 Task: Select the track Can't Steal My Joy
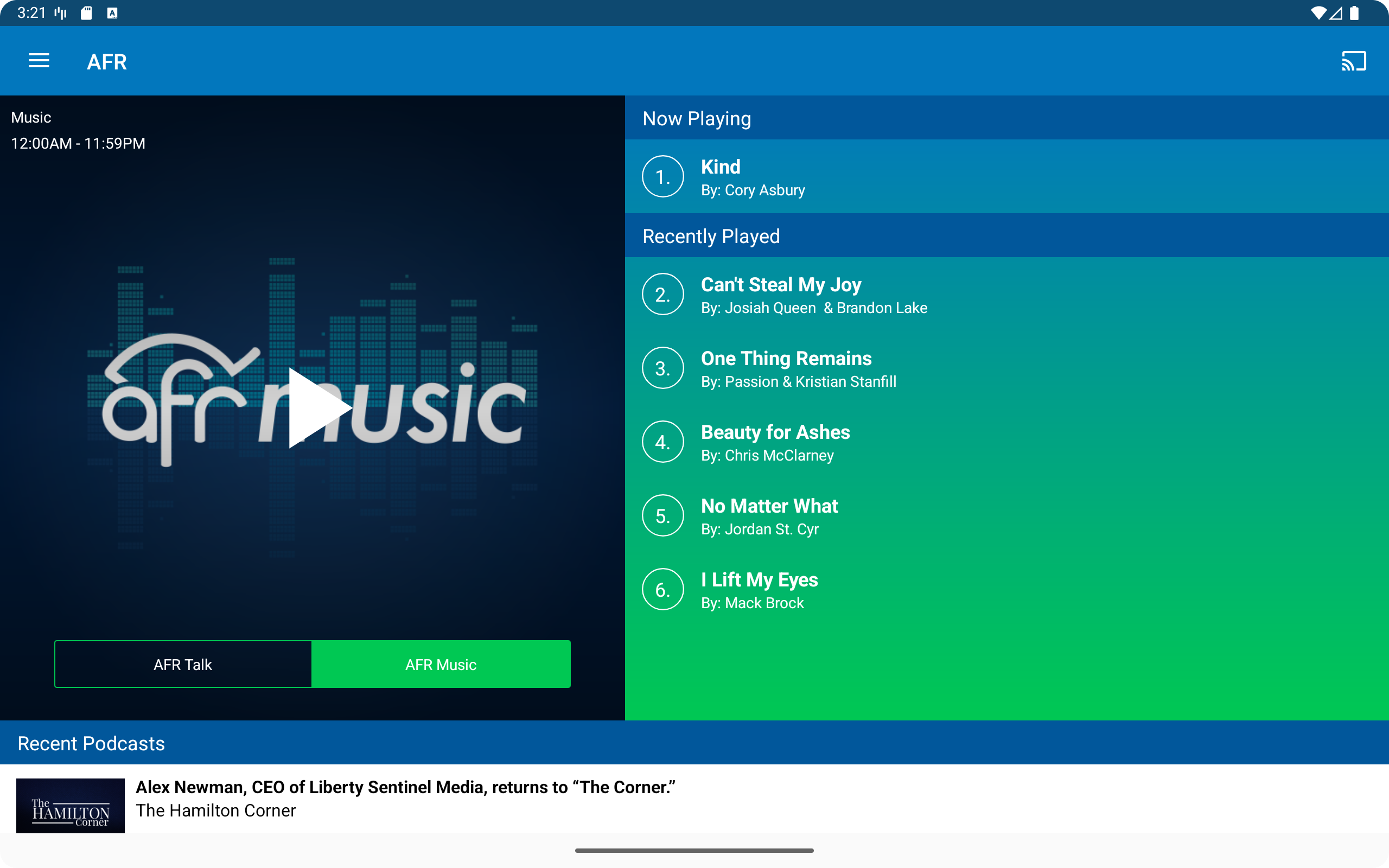tap(1006, 295)
